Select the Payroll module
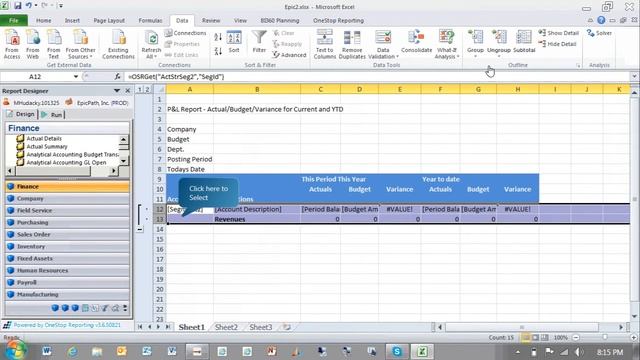640x360 pixels. pyautogui.click(x=67, y=282)
